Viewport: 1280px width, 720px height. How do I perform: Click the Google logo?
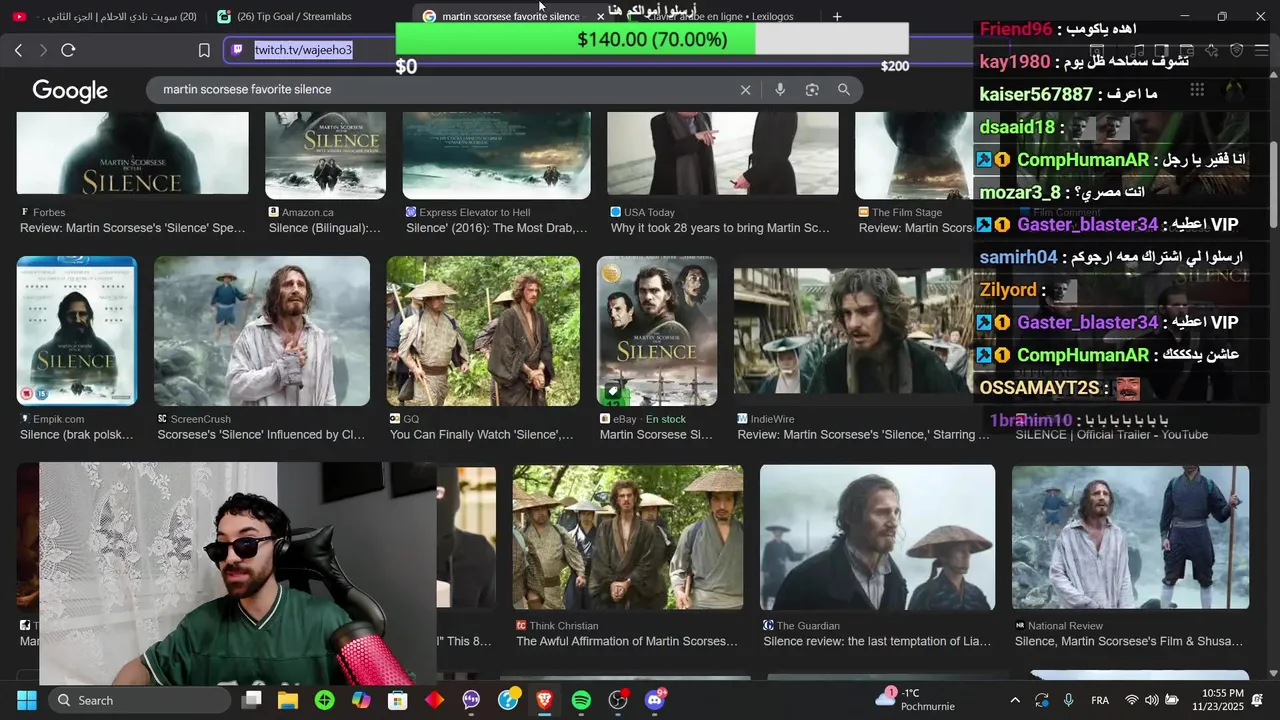[70, 91]
